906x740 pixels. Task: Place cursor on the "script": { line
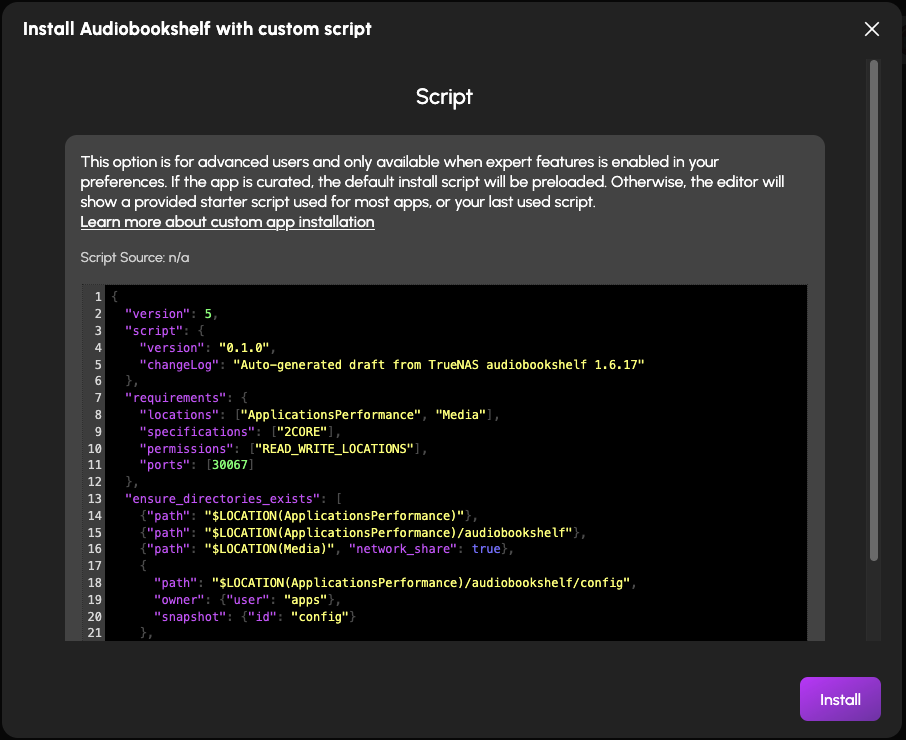click(x=165, y=330)
